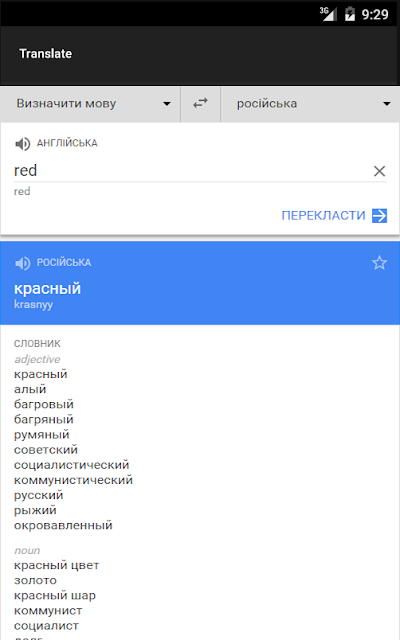Tap the red text input field
Screen dimensions: 400x640
(x=192, y=171)
